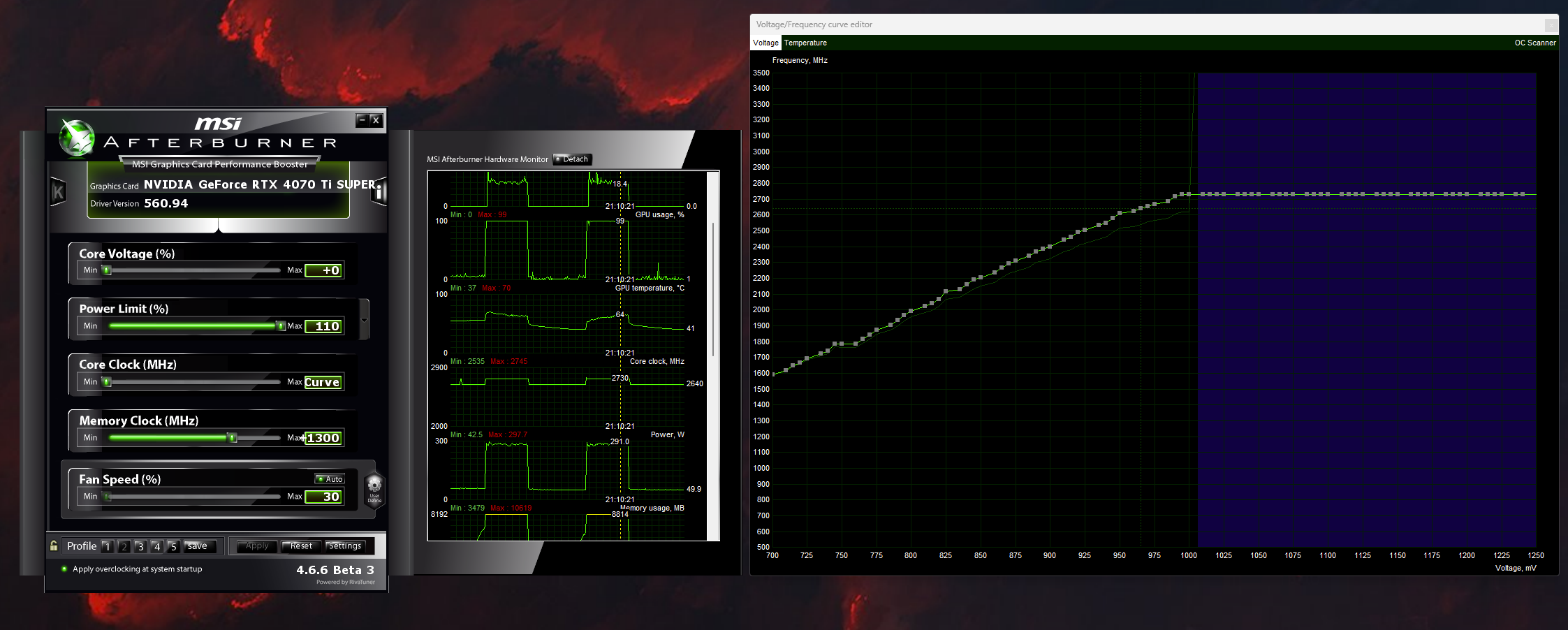
Task: Load profile slot 2
Action: (x=124, y=546)
